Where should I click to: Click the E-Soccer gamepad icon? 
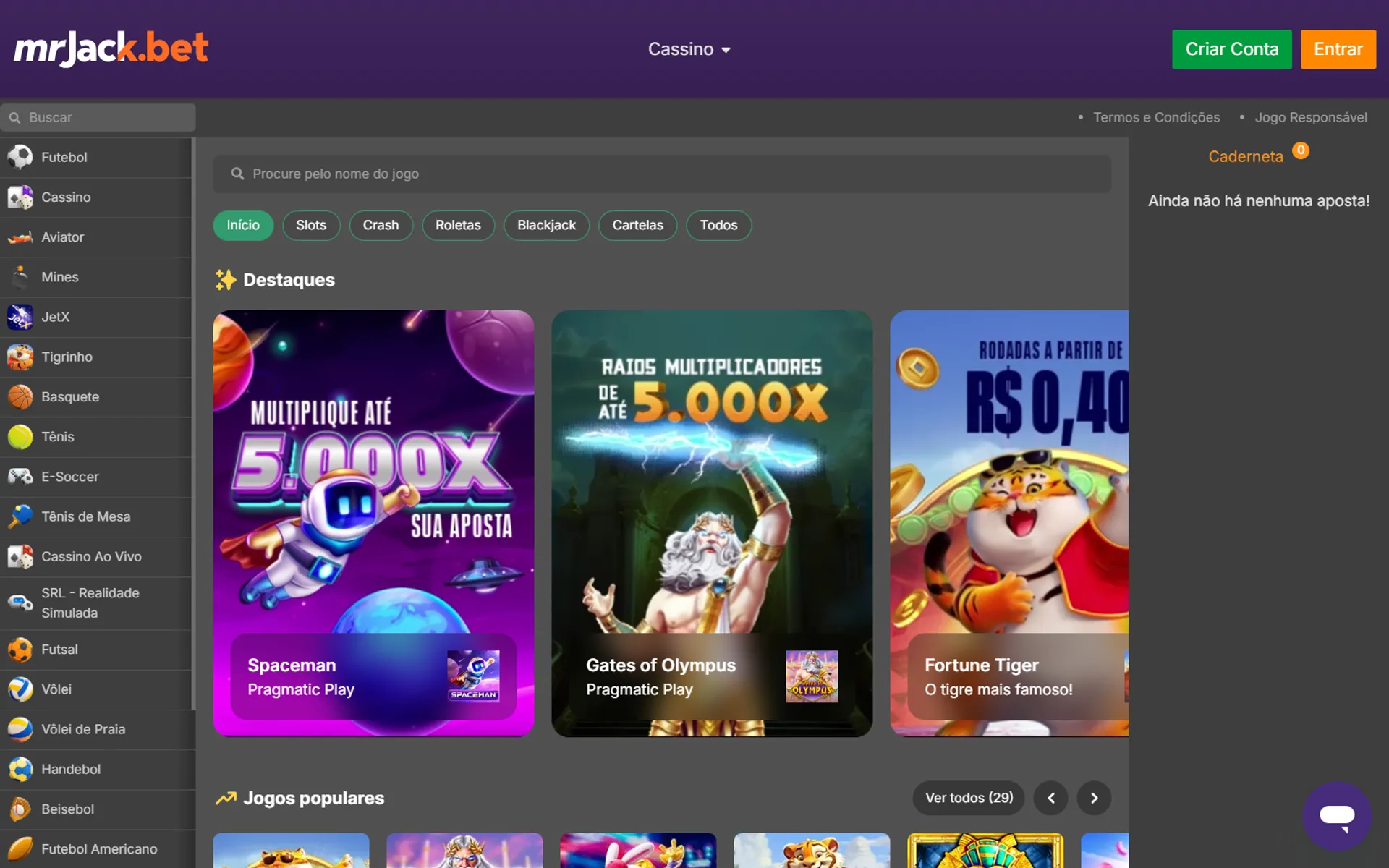[20, 477]
